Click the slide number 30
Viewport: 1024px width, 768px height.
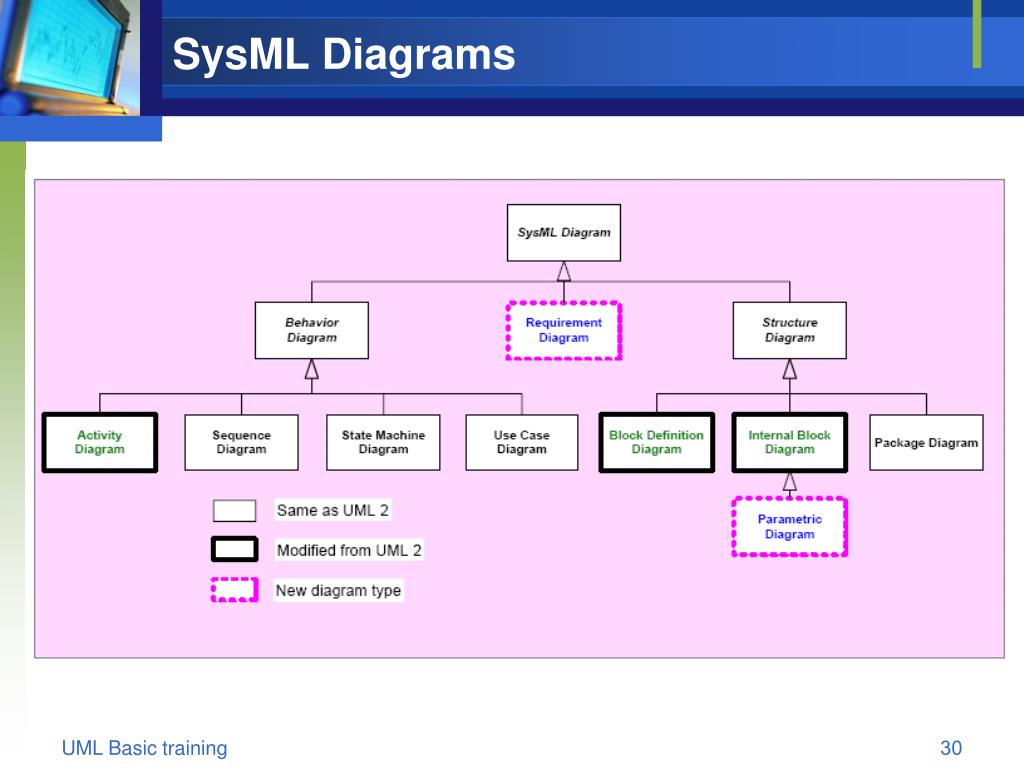(951, 748)
